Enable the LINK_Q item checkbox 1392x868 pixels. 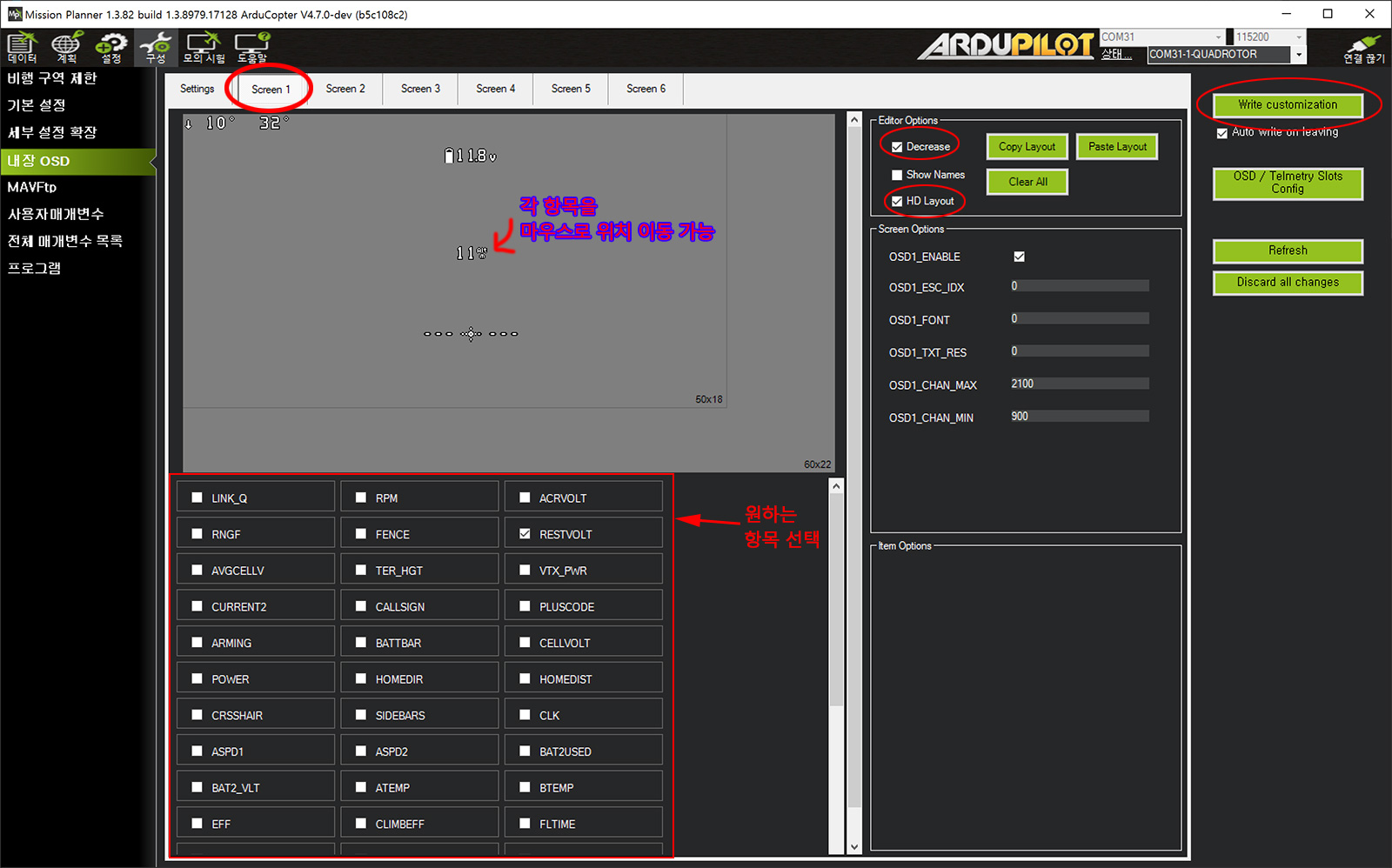[197, 497]
